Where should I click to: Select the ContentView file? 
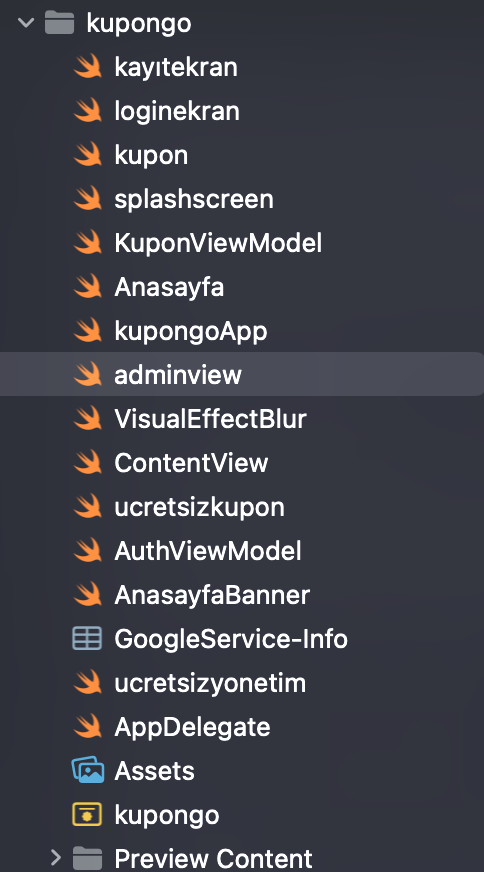coord(191,463)
